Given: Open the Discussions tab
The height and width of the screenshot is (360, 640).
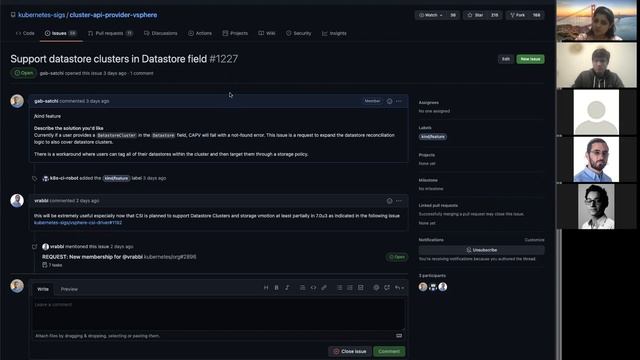Looking at the screenshot, I should click(x=161, y=33).
